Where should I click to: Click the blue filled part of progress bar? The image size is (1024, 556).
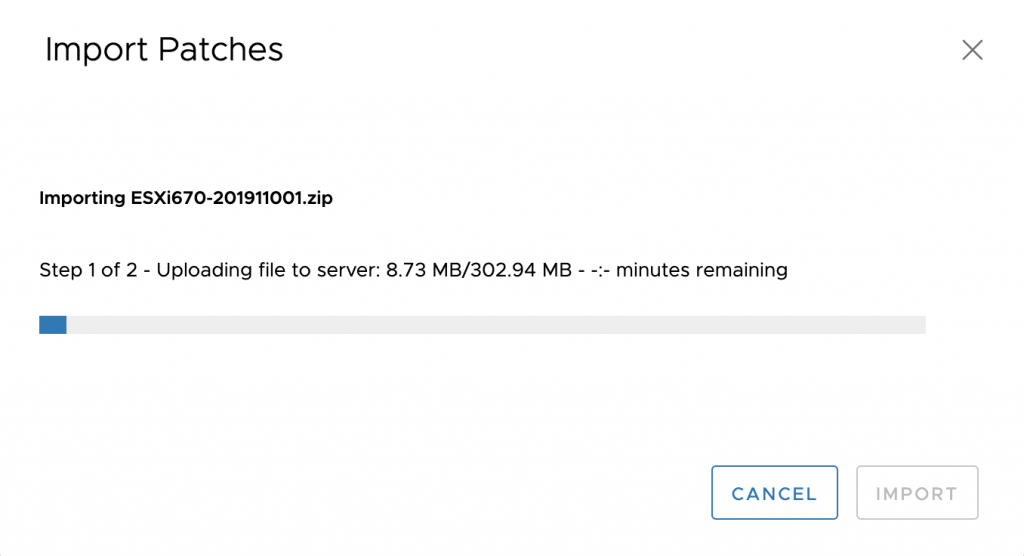[53, 325]
